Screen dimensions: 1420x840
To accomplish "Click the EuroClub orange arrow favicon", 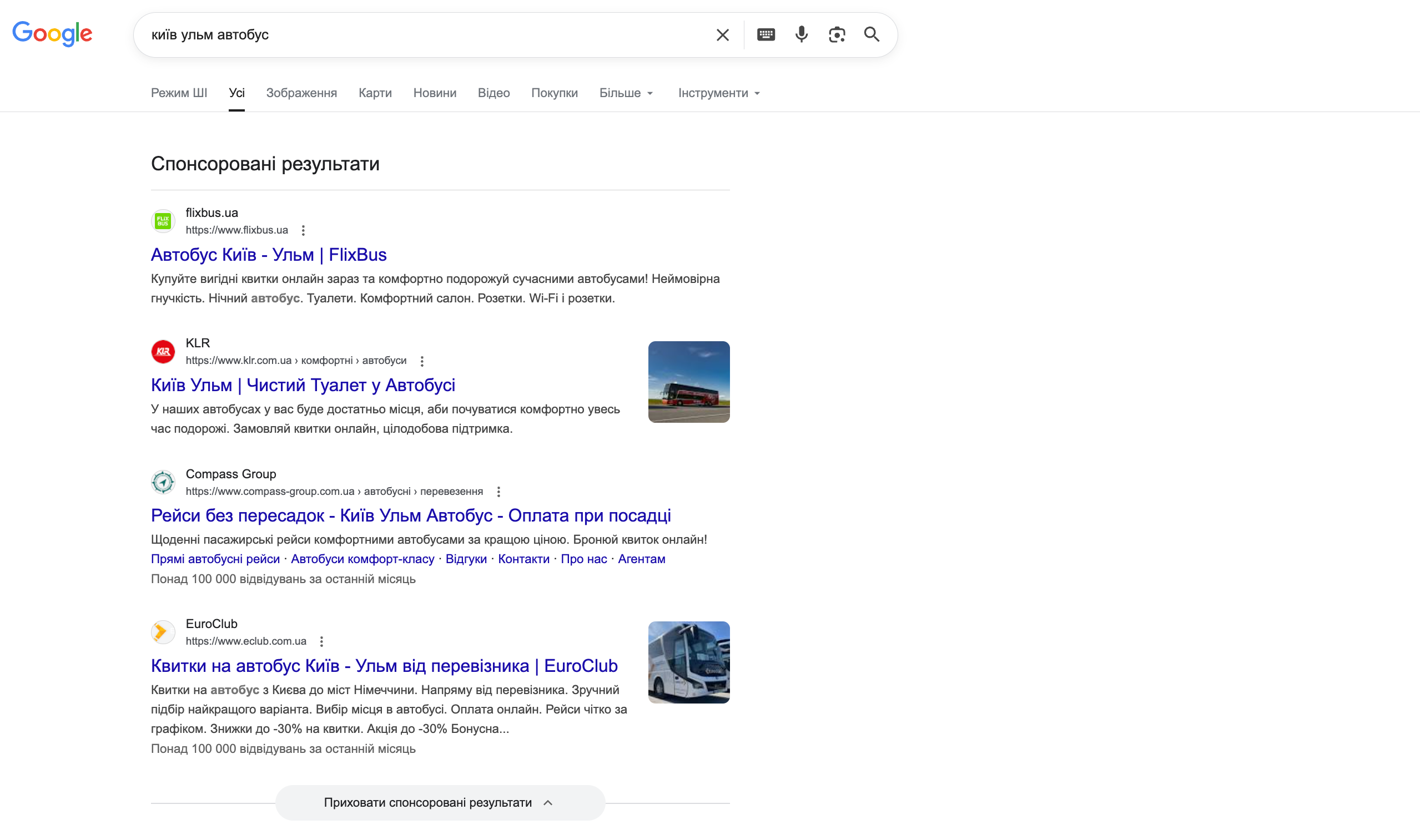I will pyautogui.click(x=163, y=632).
